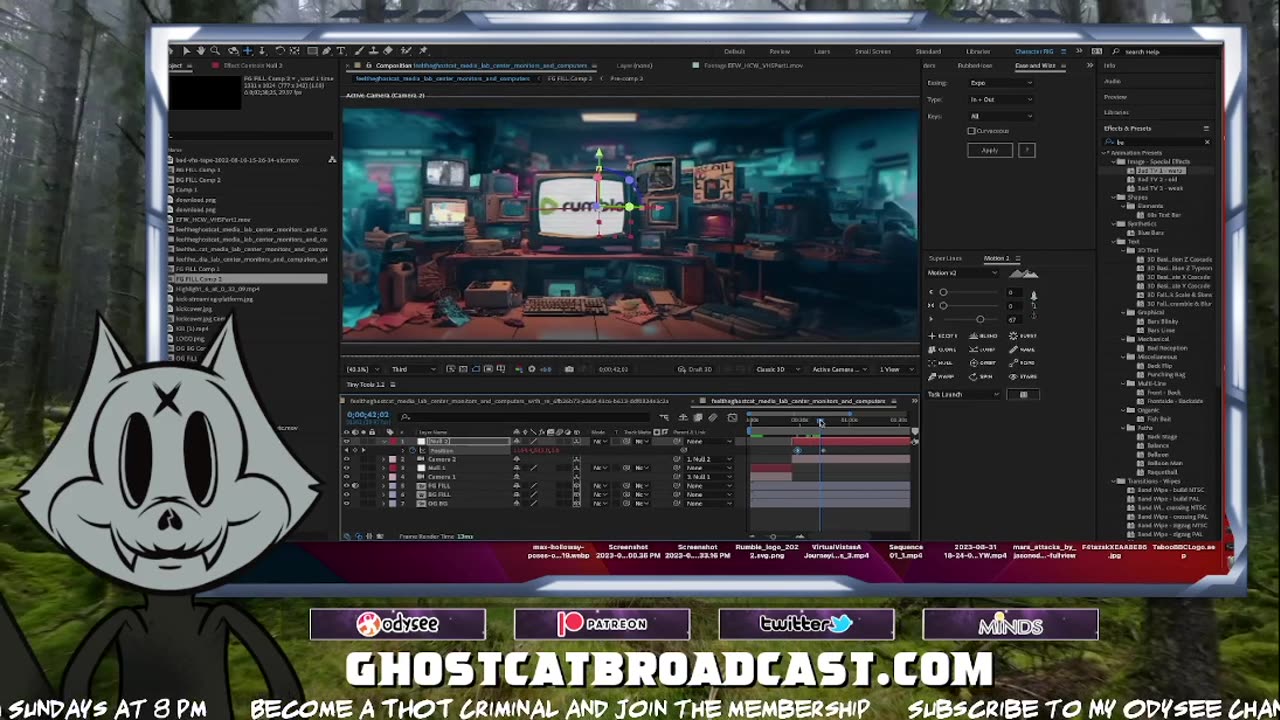The width and height of the screenshot is (1280, 720).
Task: Switch to the Small Screen workspace
Action: [872, 52]
